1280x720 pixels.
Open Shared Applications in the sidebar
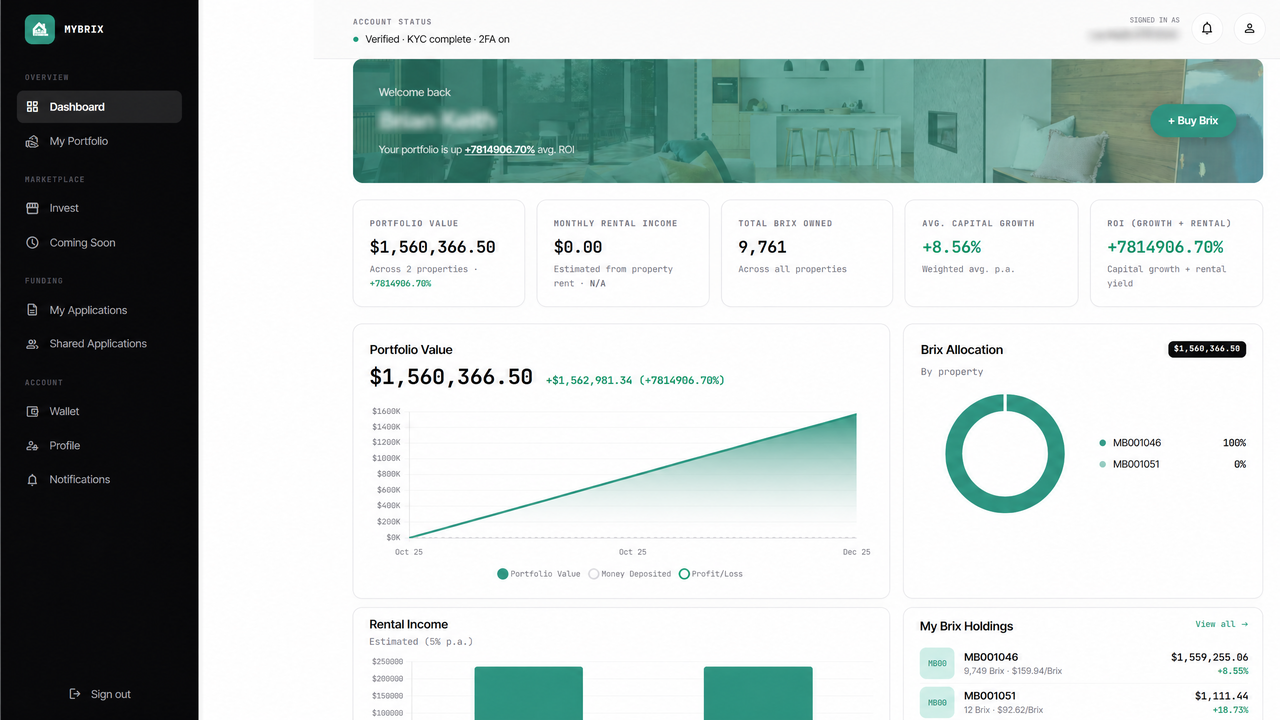pyautogui.click(x=99, y=344)
